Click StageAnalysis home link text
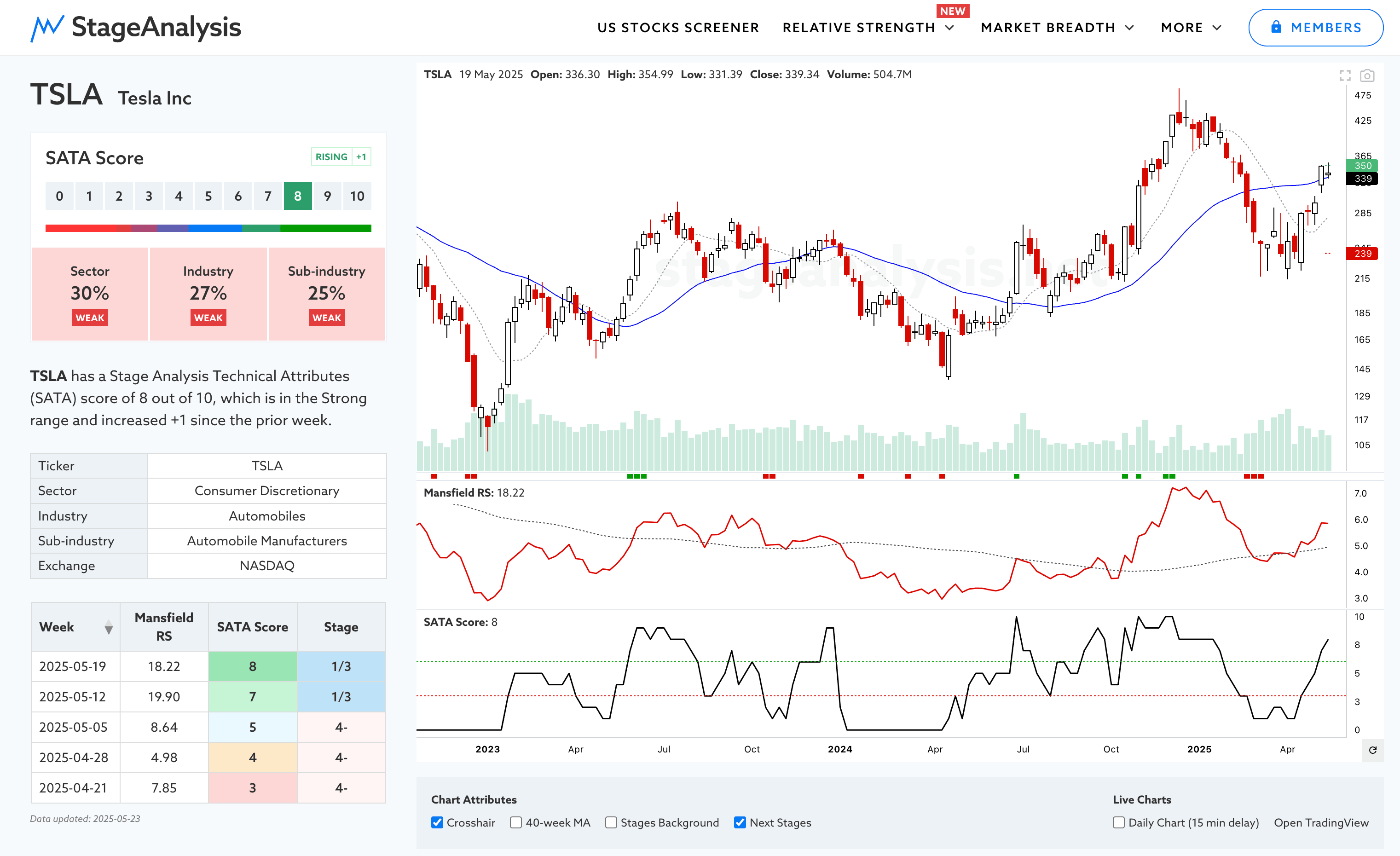 tap(156, 27)
